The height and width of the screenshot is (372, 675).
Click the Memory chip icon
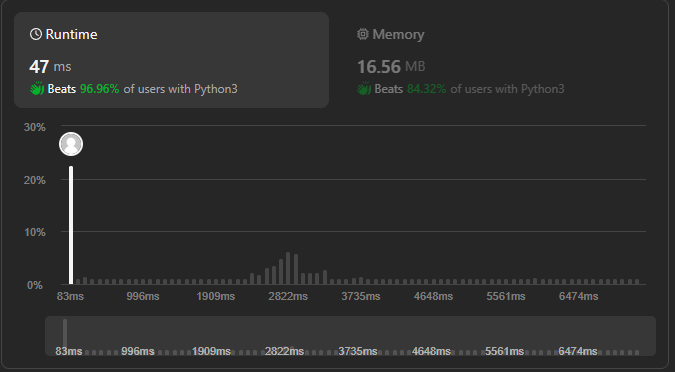click(363, 34)
